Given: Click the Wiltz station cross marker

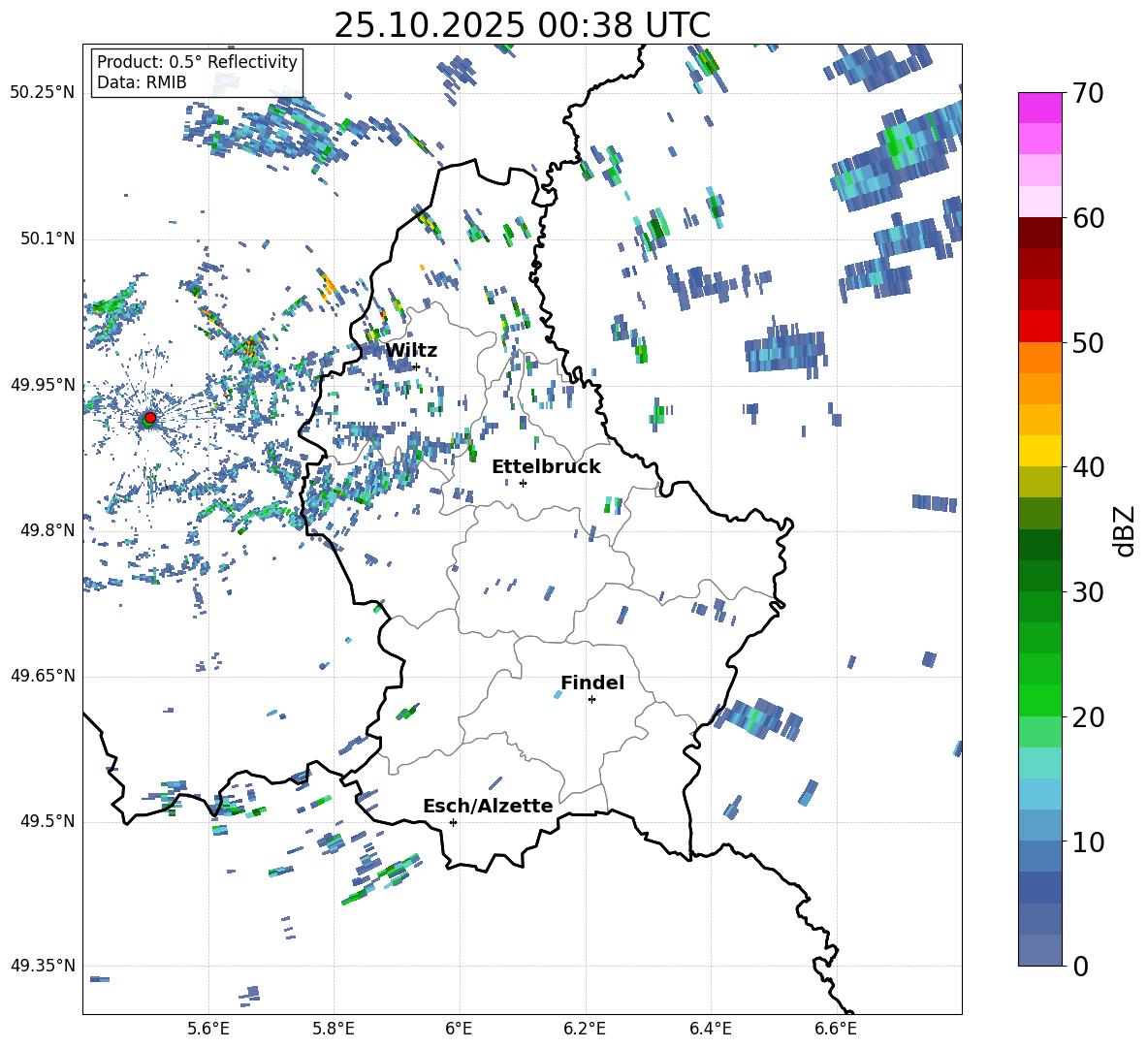Looking at the screenshot, I should [x=417, y=366].
